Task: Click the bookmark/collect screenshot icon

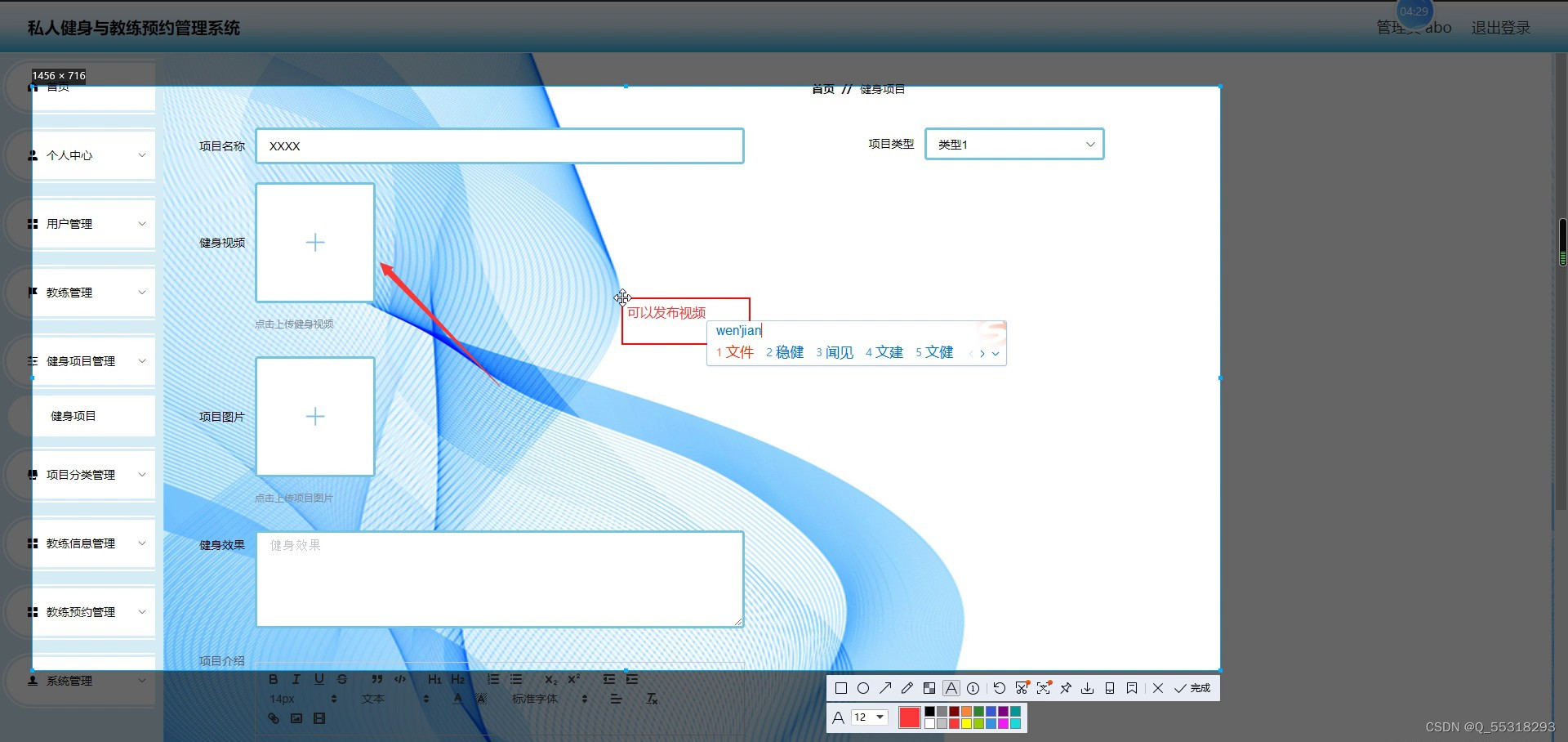Action: pos(1132,688)
